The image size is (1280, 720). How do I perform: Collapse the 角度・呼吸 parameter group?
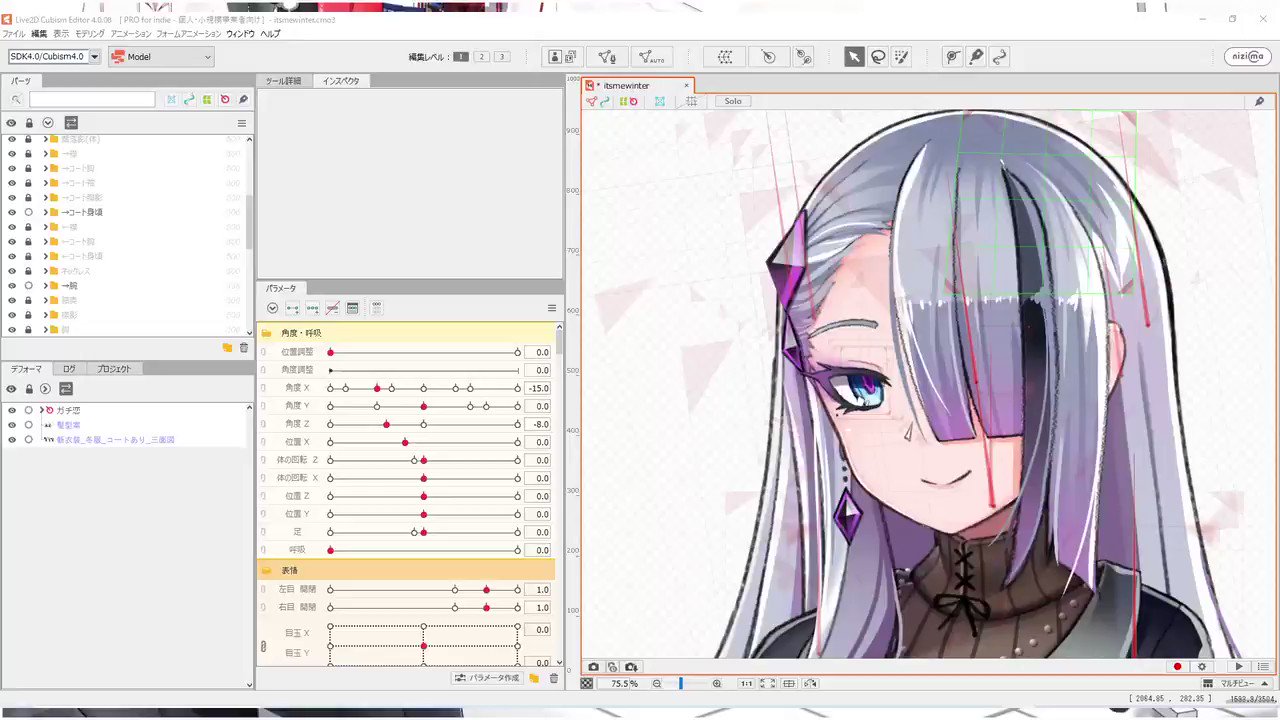[267, 333]
